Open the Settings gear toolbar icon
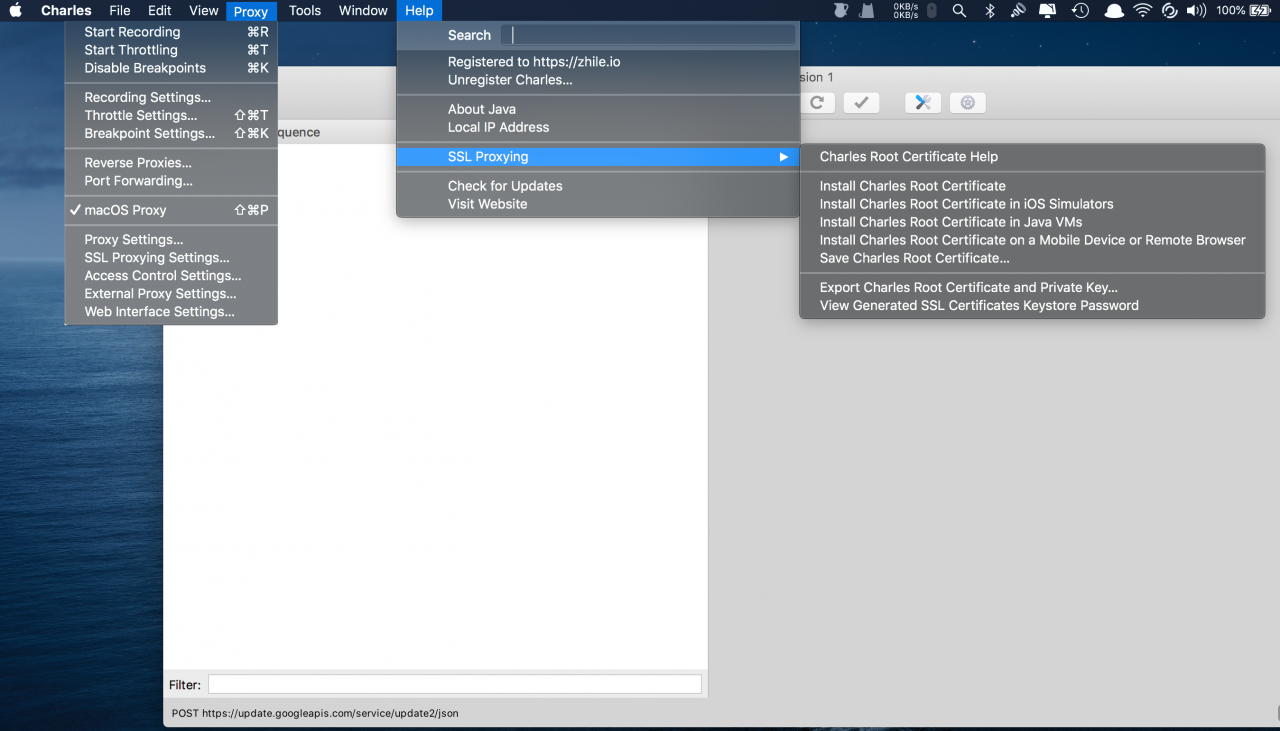 click(x=968, y=103)
